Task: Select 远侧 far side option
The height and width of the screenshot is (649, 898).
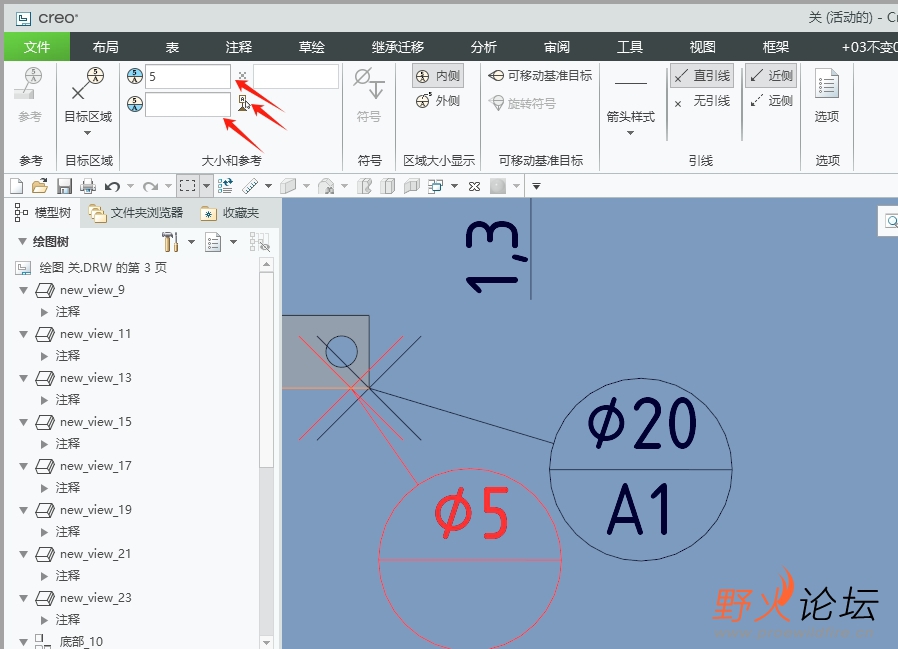Action: (x=771, y=101)
